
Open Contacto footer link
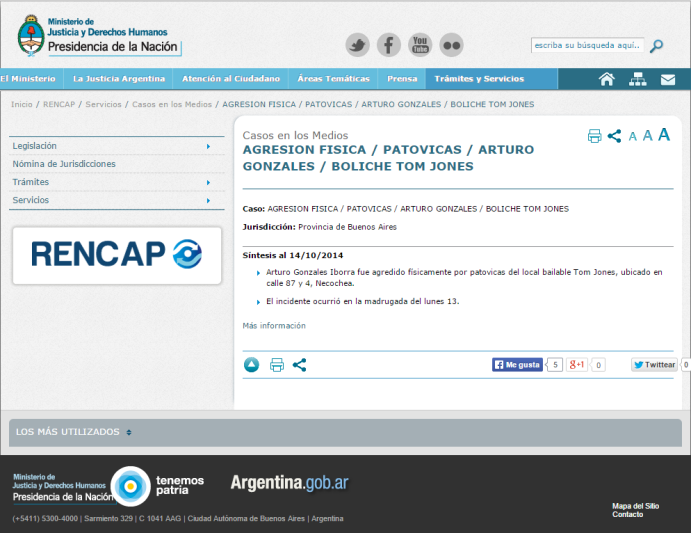(x=628, y=514)
